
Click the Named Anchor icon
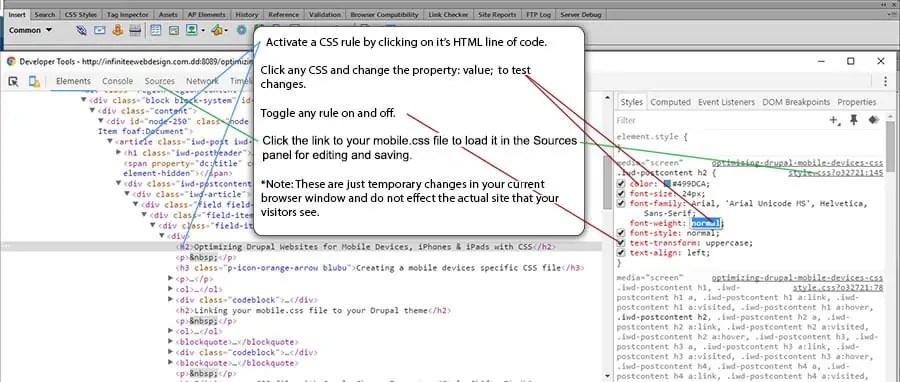[118, 30]
